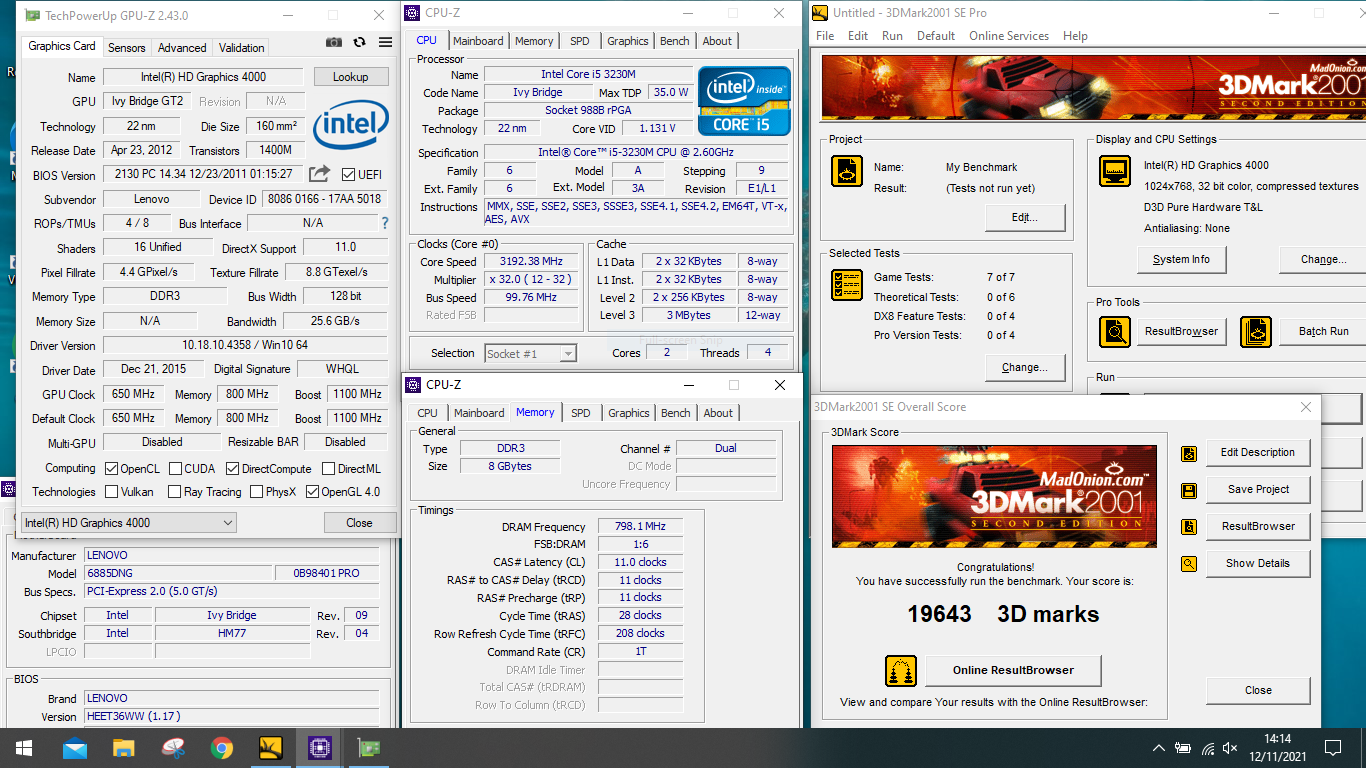Image resolution: width=1366 pixels, height=768 pixels.
Task: Toggle OpenCL checkbox
Action: click(x=111, y=469)
